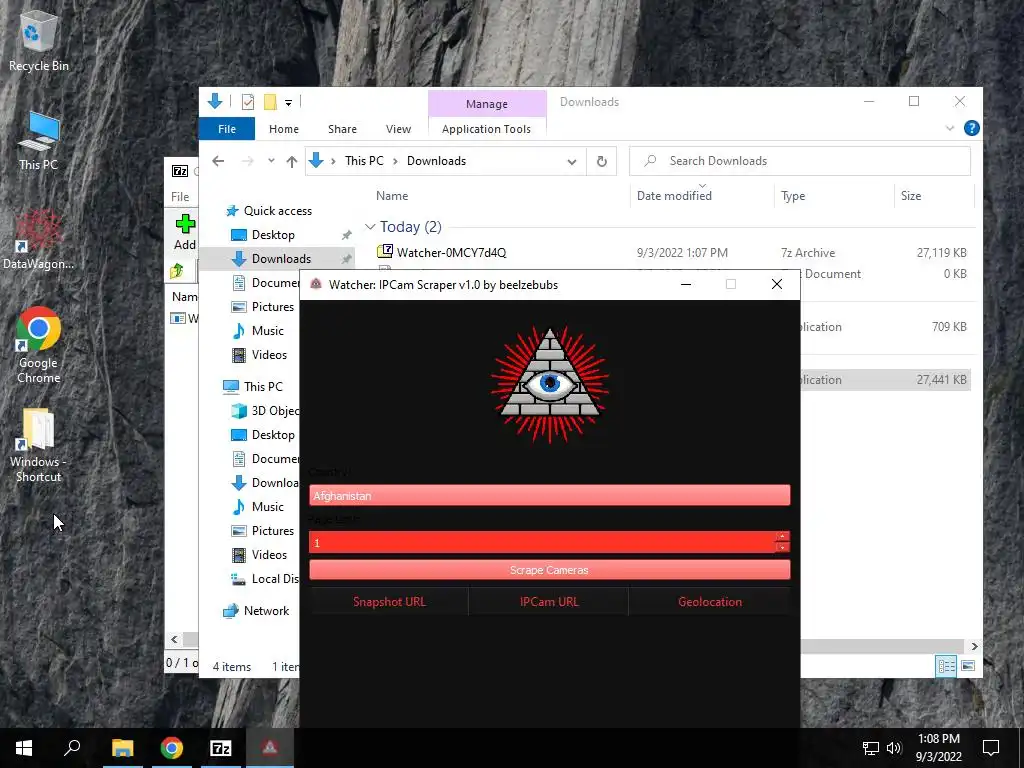Select Videos under This PC
1024x768 pixels.
[269, 555]
